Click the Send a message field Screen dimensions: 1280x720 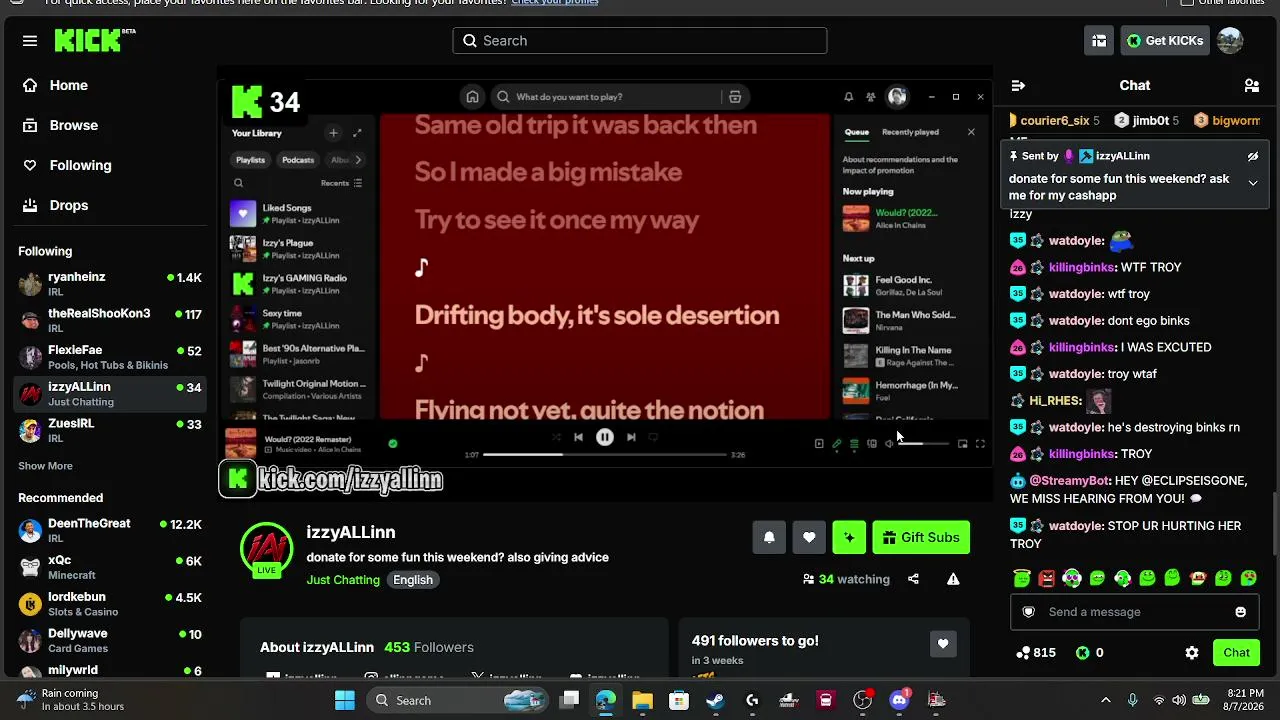point(1134,612)
